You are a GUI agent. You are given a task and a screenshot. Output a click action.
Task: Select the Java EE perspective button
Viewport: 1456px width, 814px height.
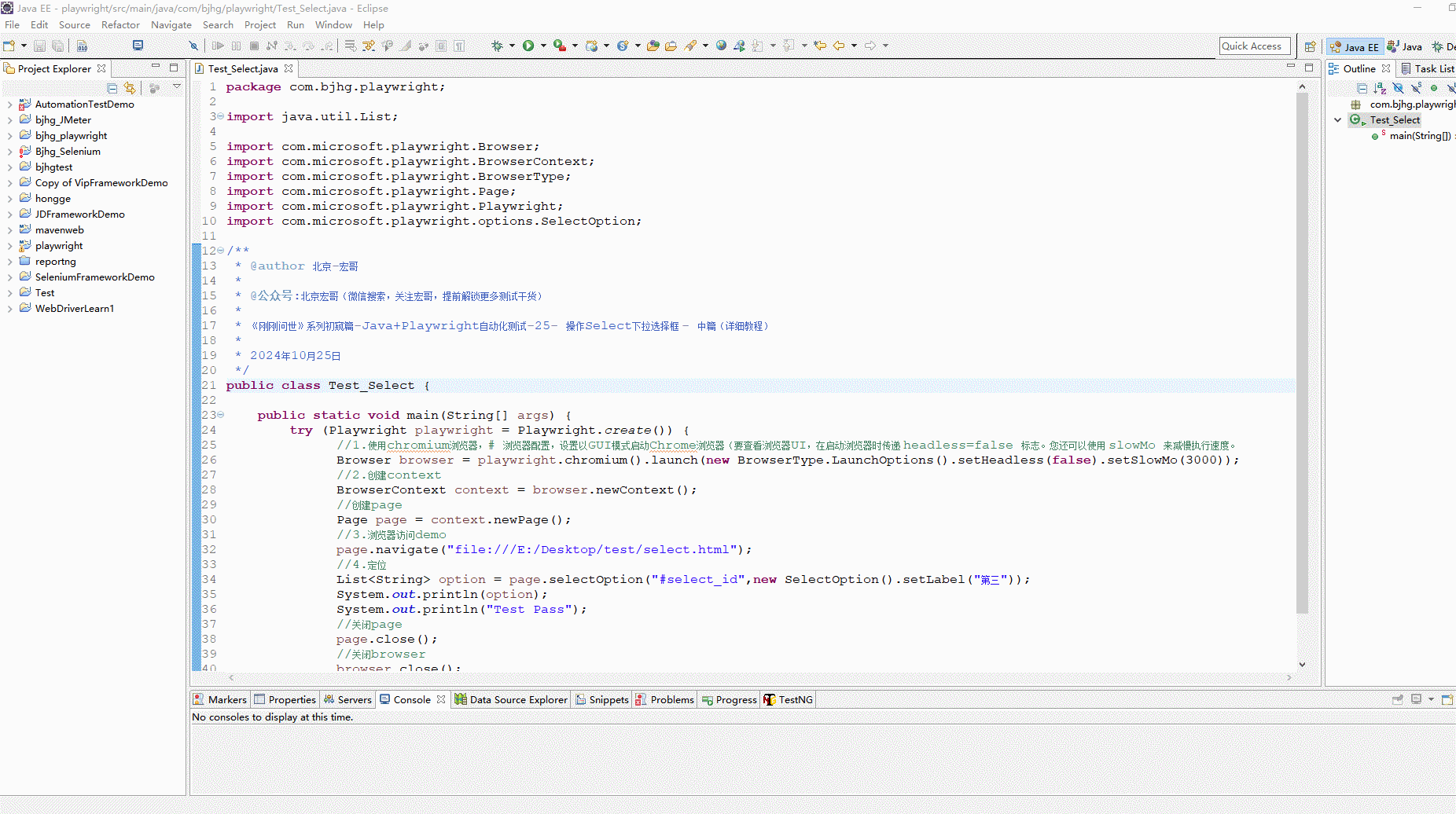tap(1355, 46)
